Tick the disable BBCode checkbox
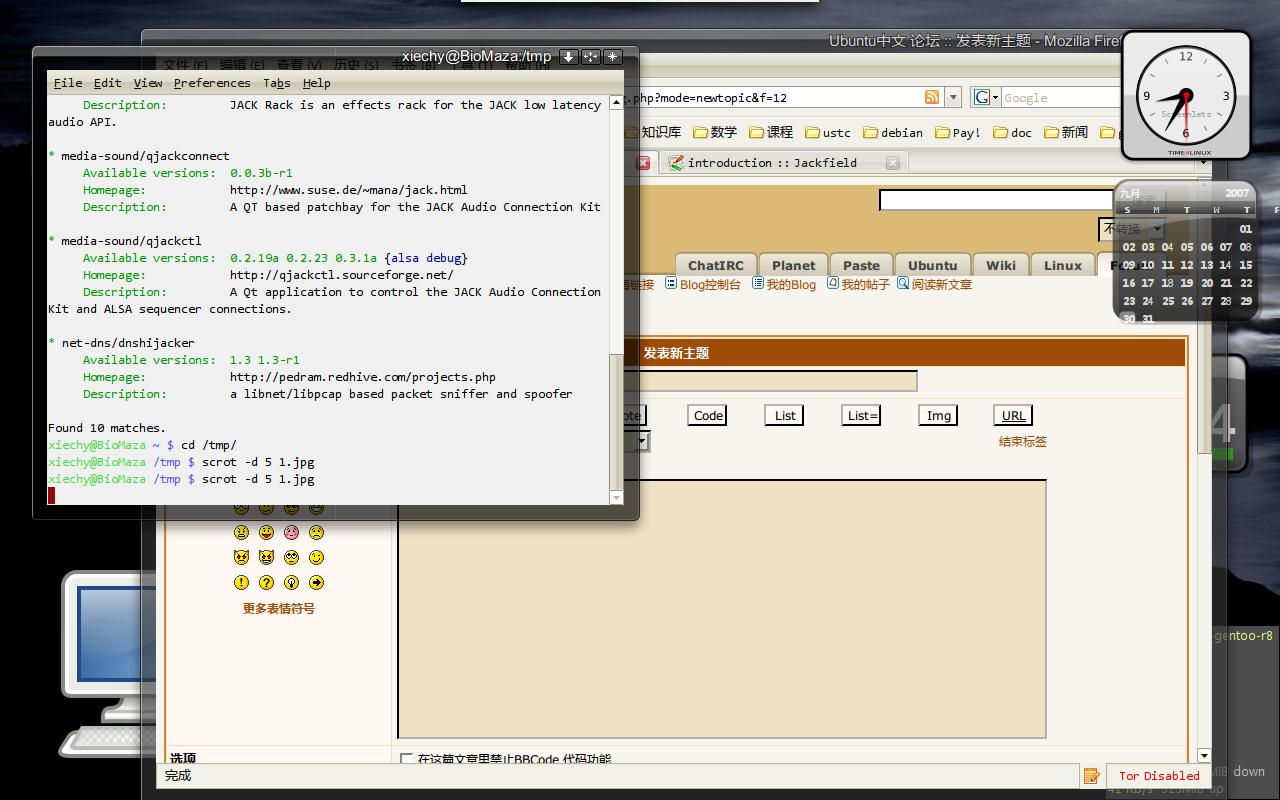 pos(407,760)
